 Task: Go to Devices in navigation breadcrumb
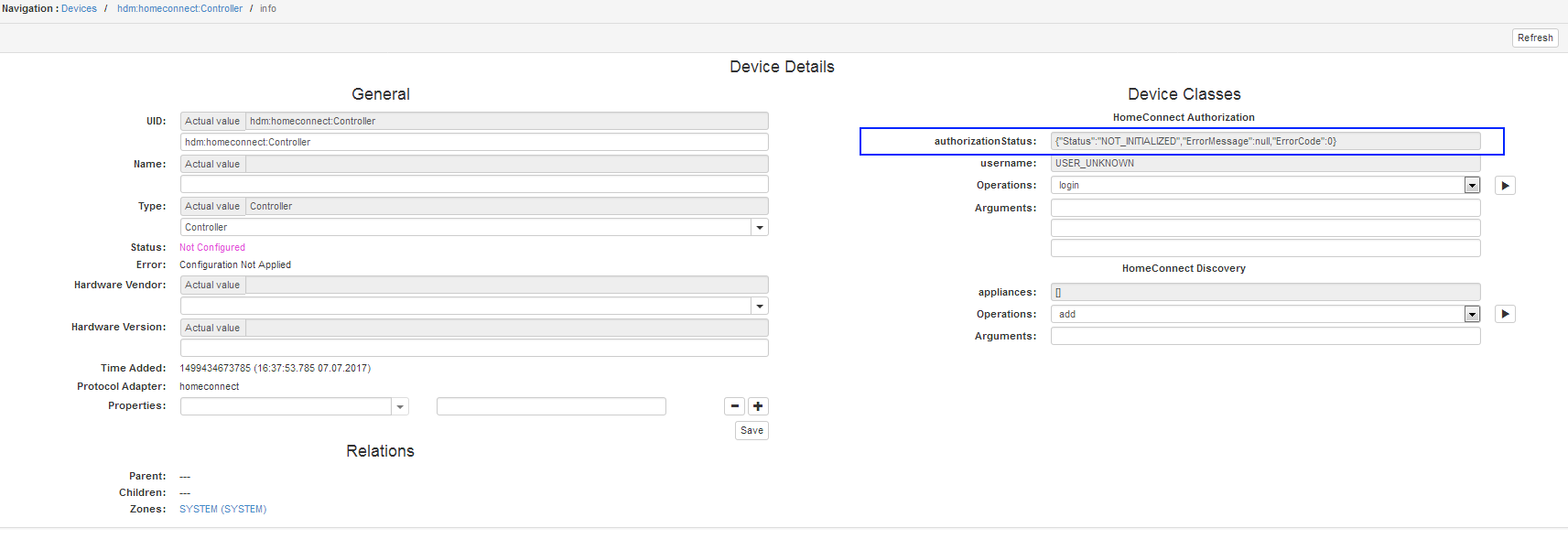[x=79, y=8]
